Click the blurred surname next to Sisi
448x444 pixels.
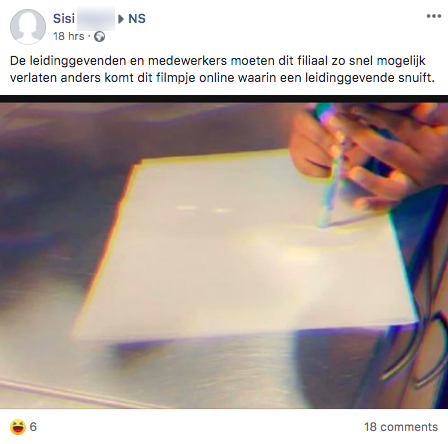(96, 19)
